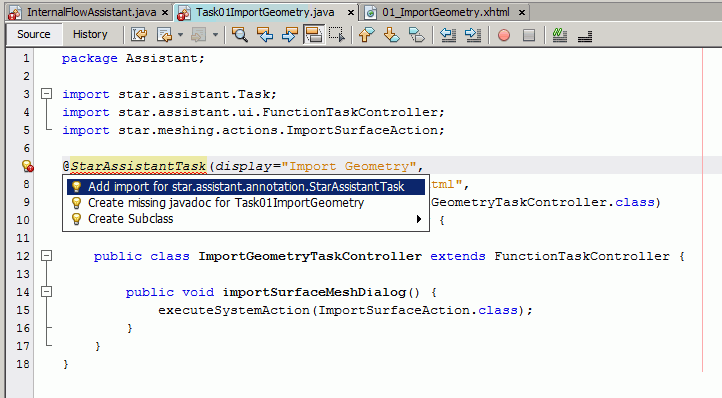Screen dimensions: 722x398
Task: Click the Shift Line Right icon
Action: [473, 35]
